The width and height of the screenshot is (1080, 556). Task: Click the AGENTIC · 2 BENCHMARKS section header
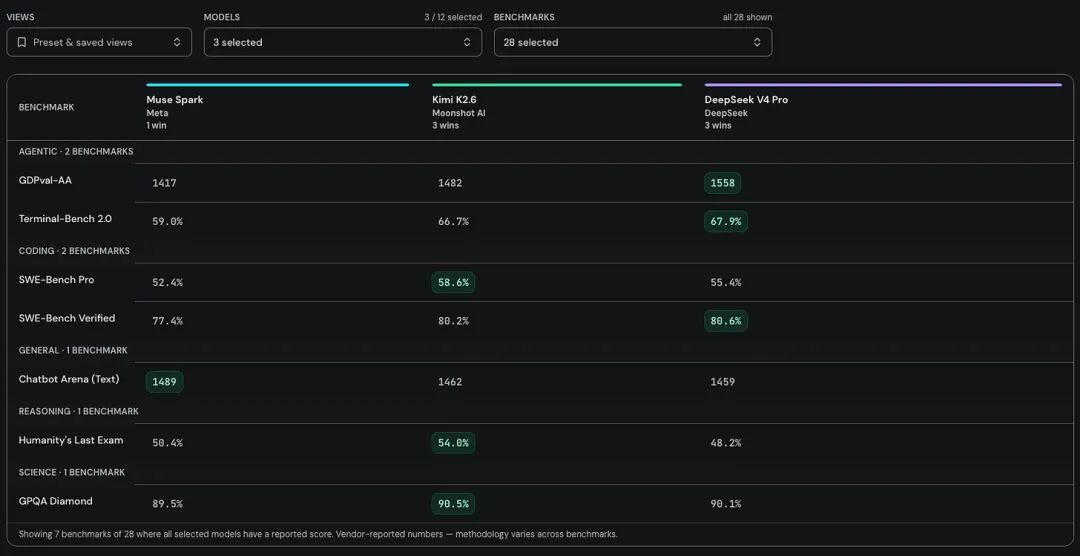click(76, 152)
